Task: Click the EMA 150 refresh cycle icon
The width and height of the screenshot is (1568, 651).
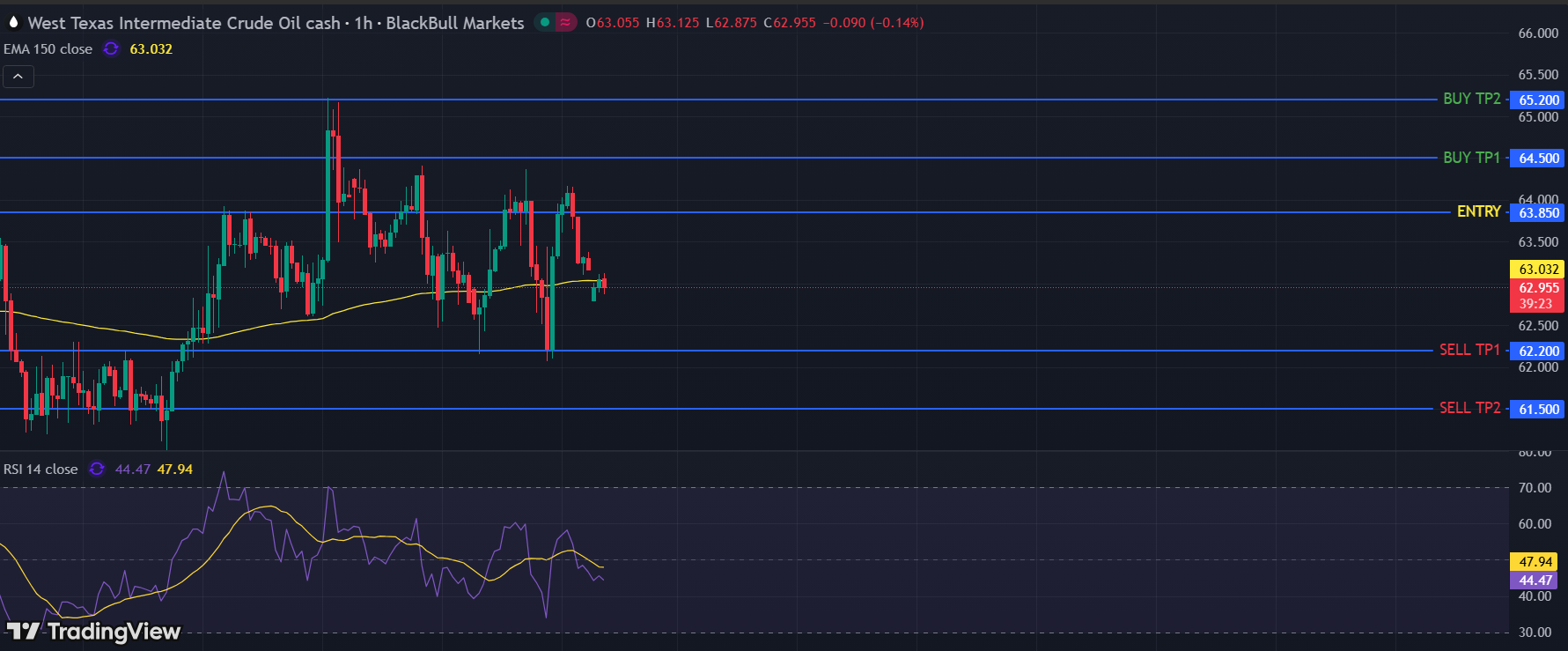Action: pyautogui.click(x=111, y=49)
